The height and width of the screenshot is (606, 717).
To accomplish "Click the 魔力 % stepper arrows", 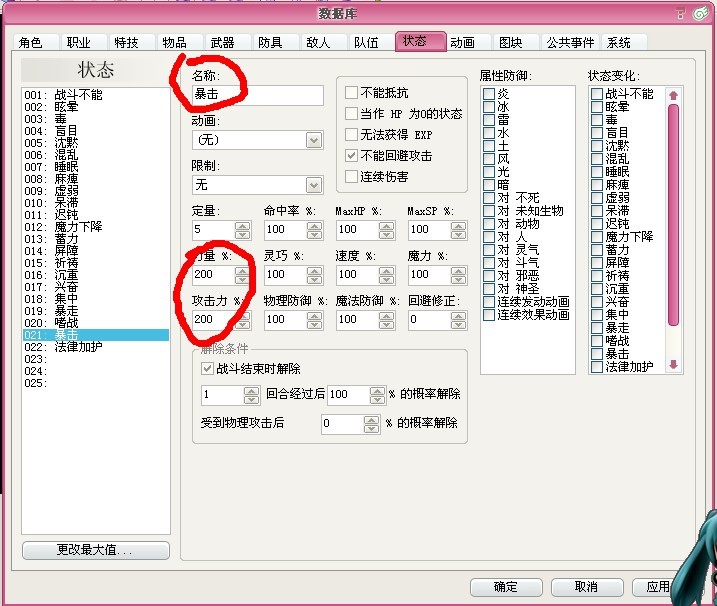I will [458, 275].
